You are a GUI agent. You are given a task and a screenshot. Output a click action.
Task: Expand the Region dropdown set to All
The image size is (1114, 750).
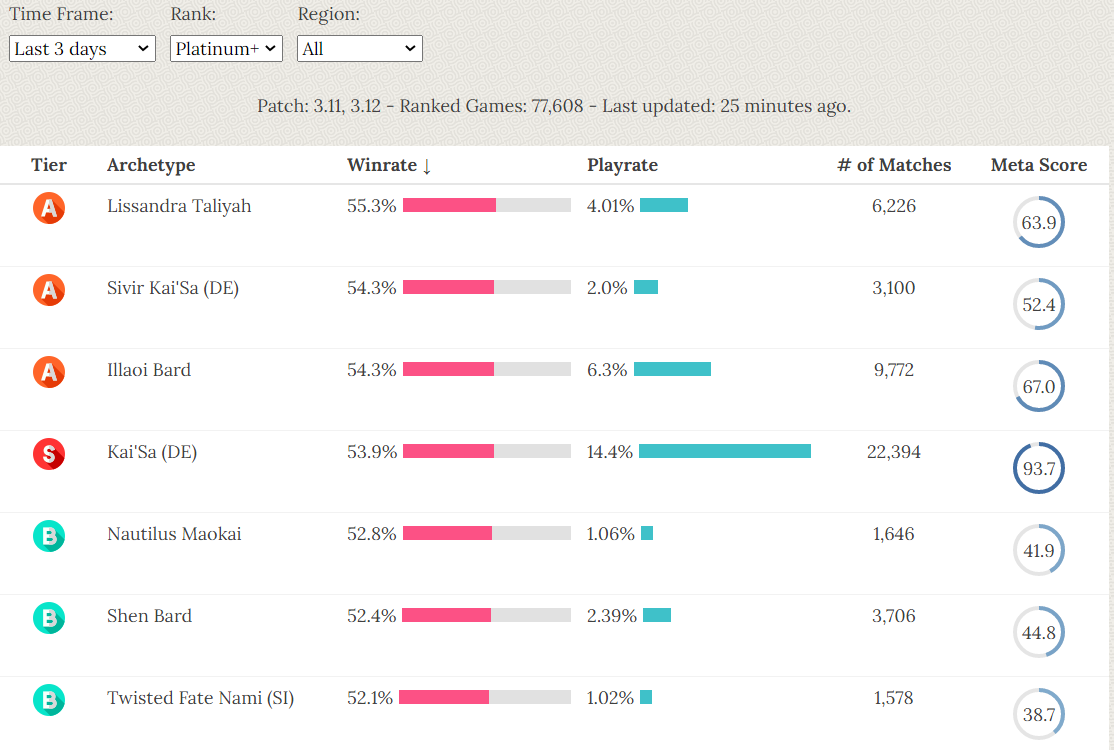(x=359, y=48)
